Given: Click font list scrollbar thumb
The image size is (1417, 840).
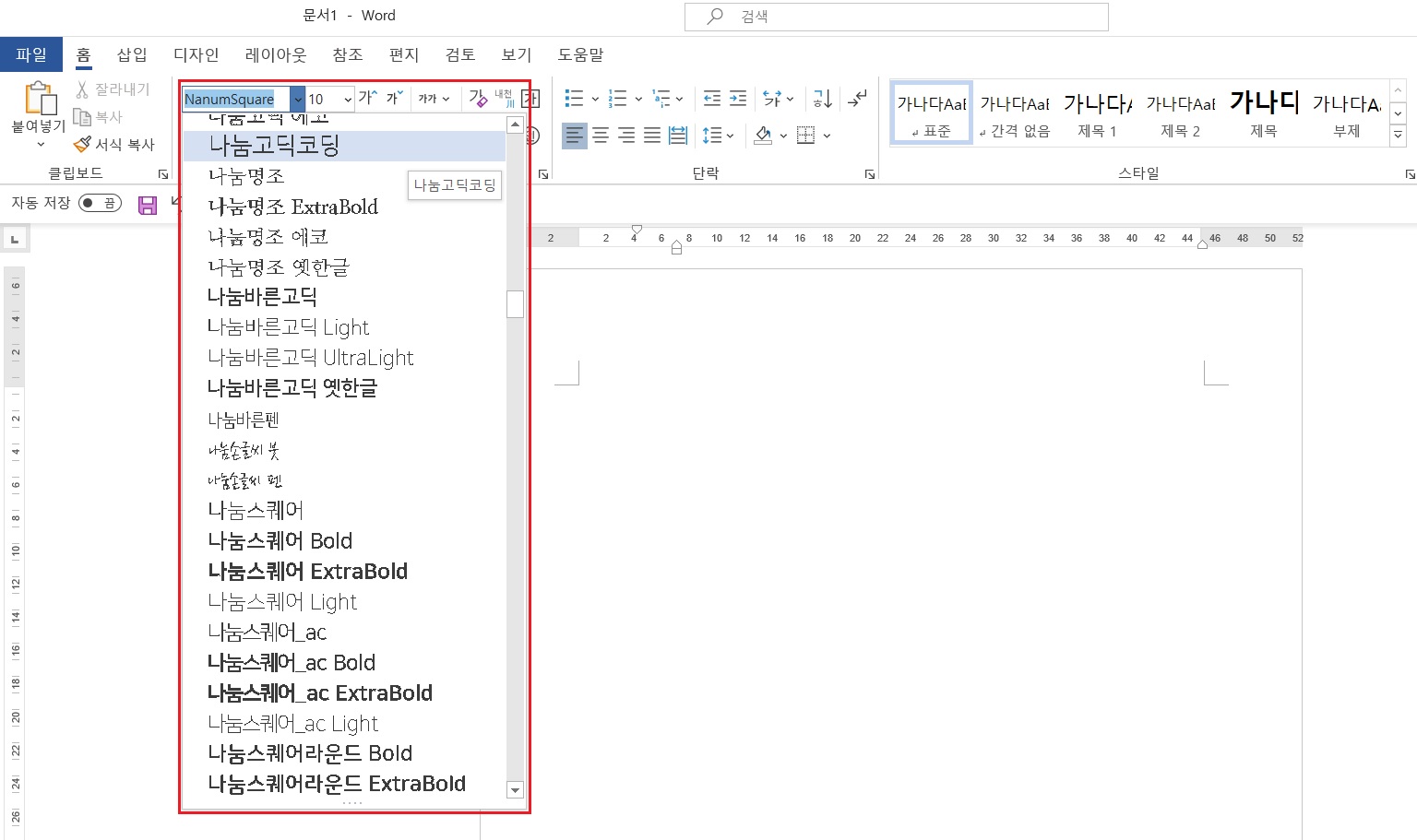Looking at the screenshot, I should (x=516, y=303).
